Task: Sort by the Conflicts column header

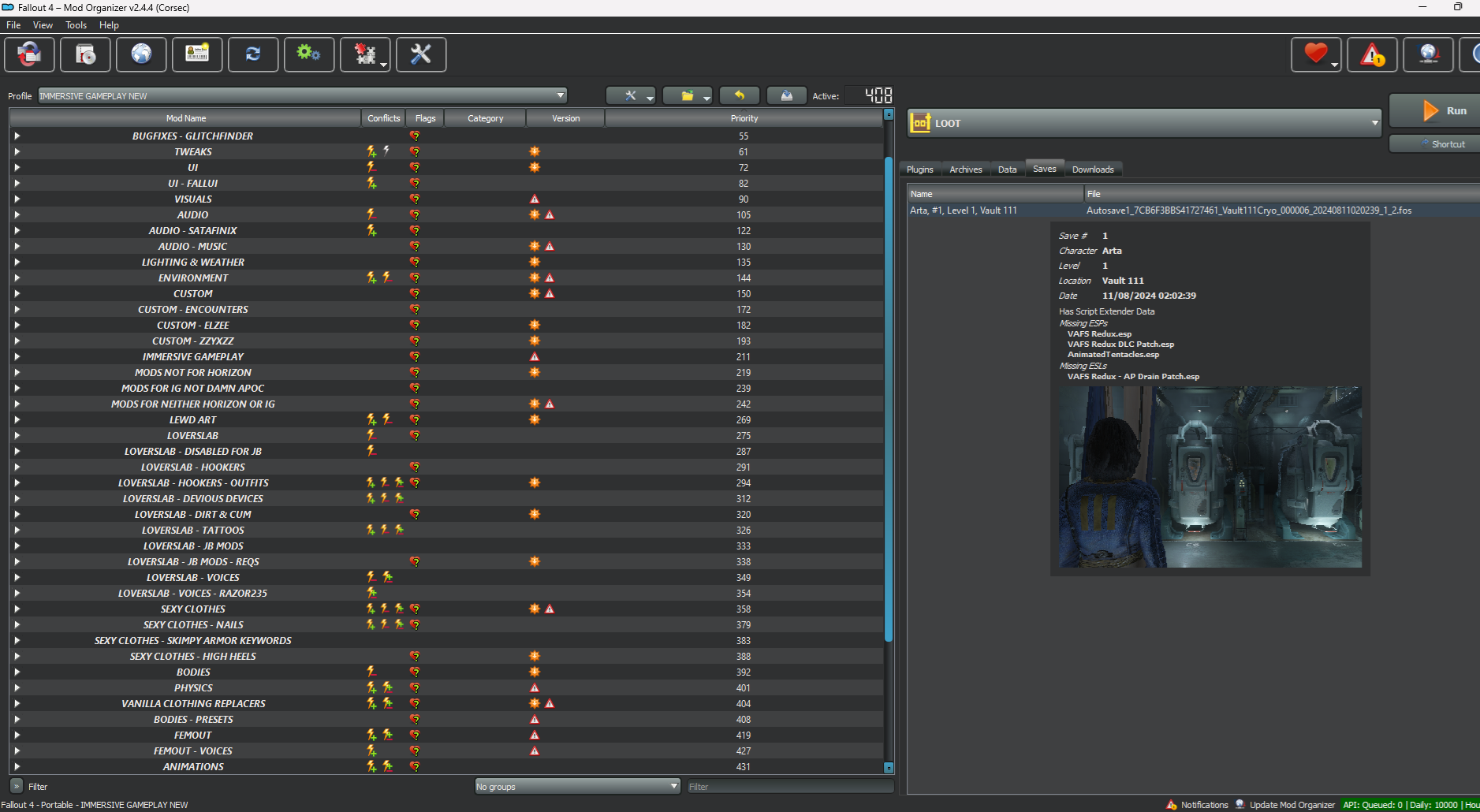Action: coord(384,118)
